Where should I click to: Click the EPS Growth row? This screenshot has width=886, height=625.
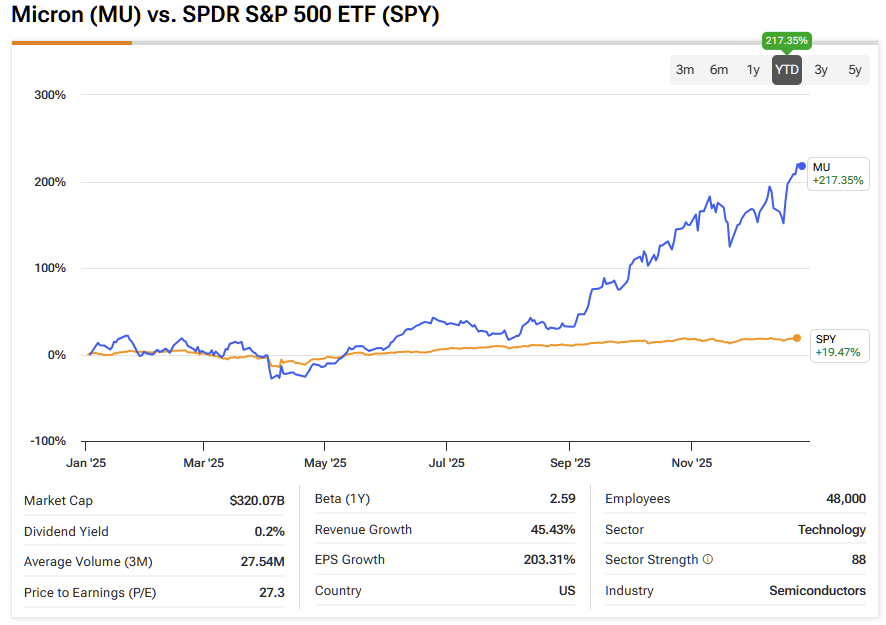(444, 560)
